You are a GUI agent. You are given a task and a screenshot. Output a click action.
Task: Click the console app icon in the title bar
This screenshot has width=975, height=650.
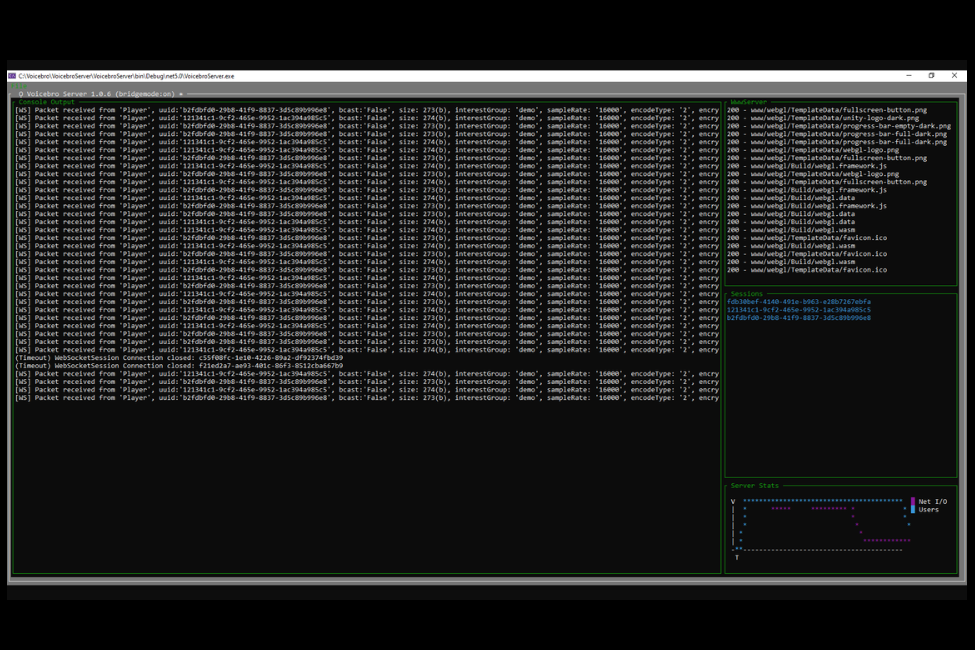(x=12, y=76)
